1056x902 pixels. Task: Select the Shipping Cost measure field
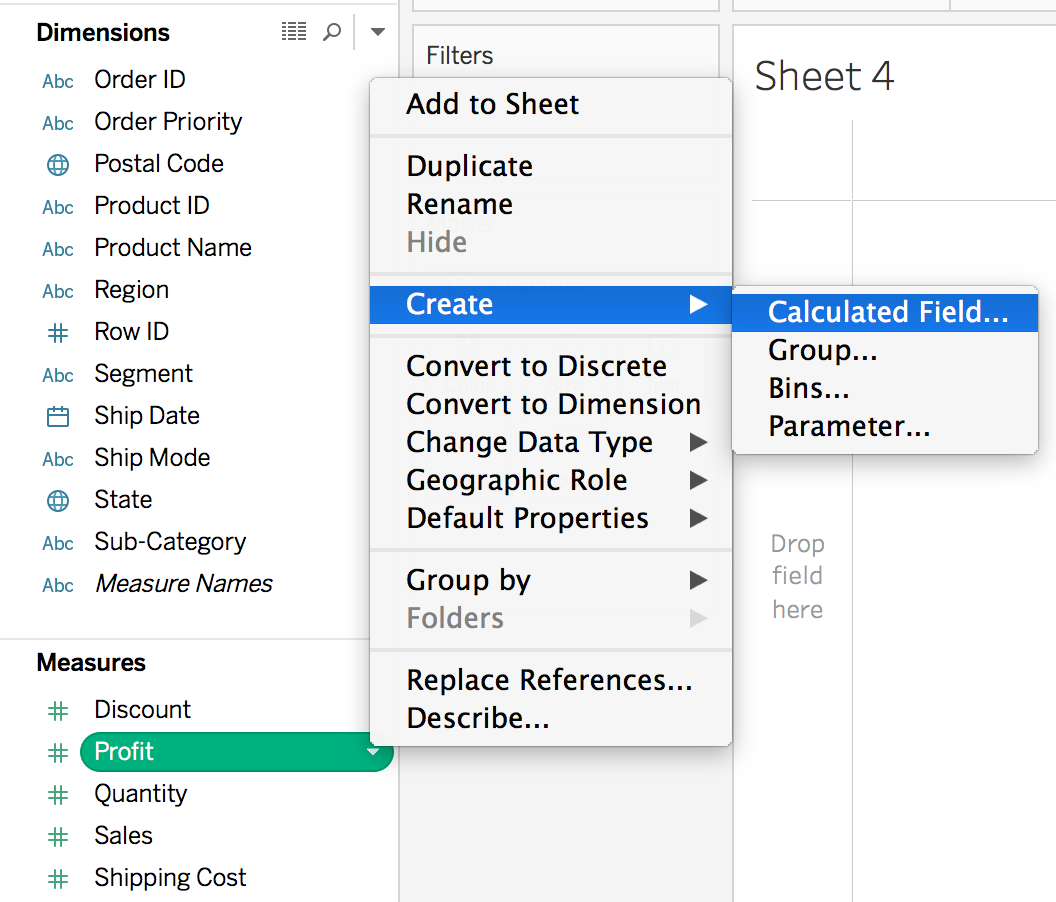coord(170,878)
